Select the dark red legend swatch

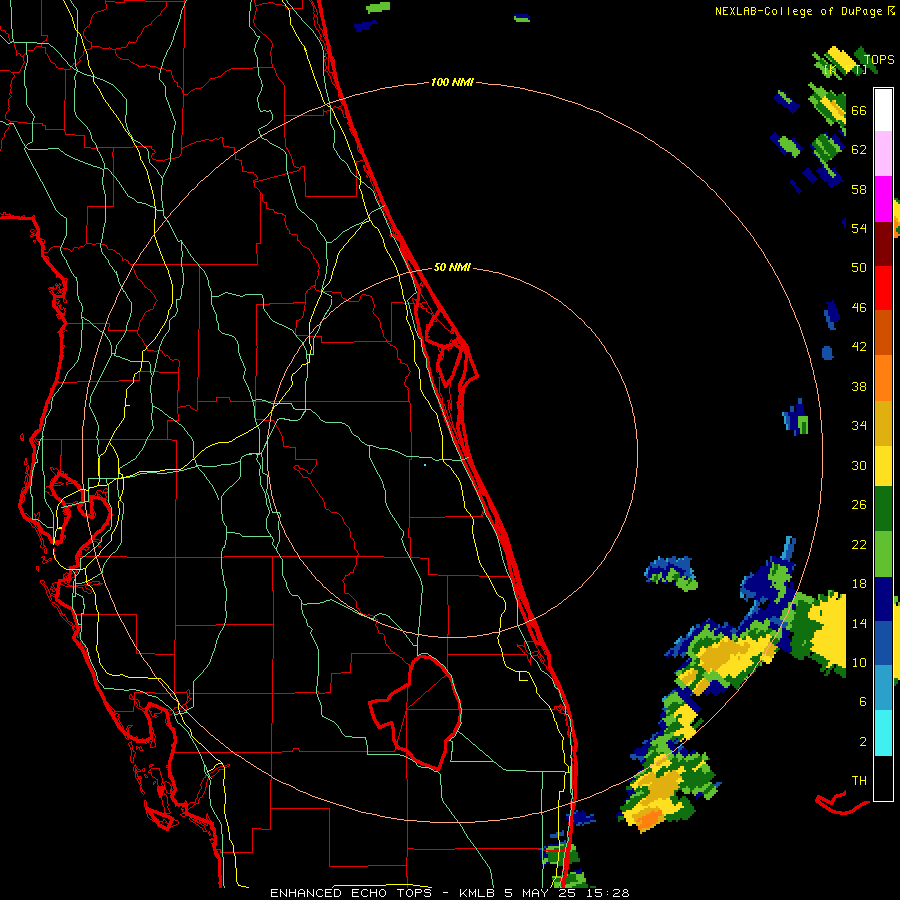883,244
